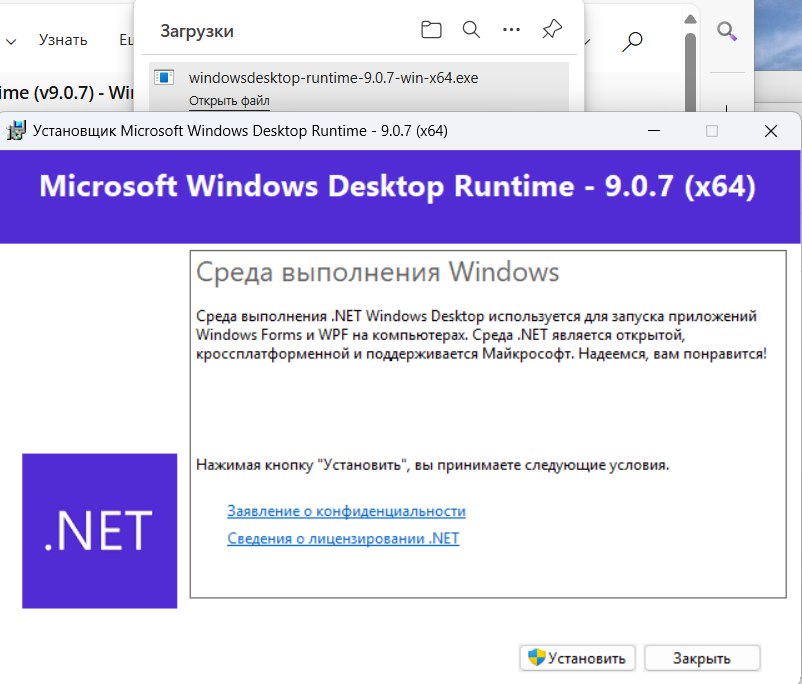The image size is (802, 684).
Task: Click the Microsoft Windows Desktop Runtime banner title
Action: 397,186
